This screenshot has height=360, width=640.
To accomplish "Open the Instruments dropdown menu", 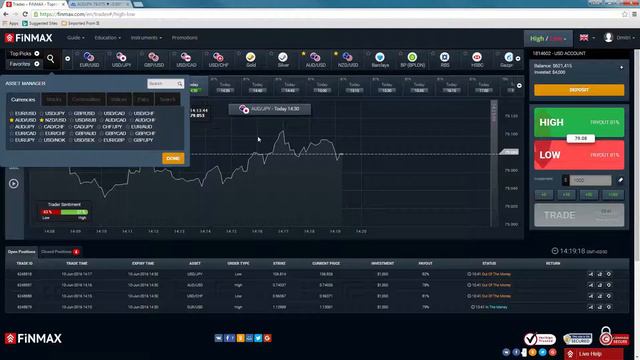I will [146, 38].
